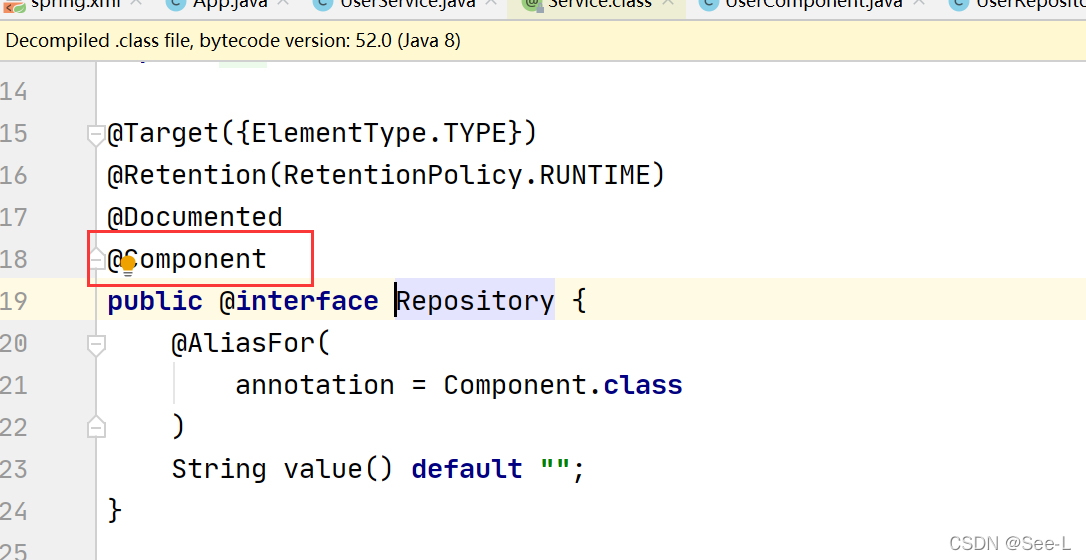Click line number 21 in the gutter
Viewport: 1086px width, 560px height.
14,385
